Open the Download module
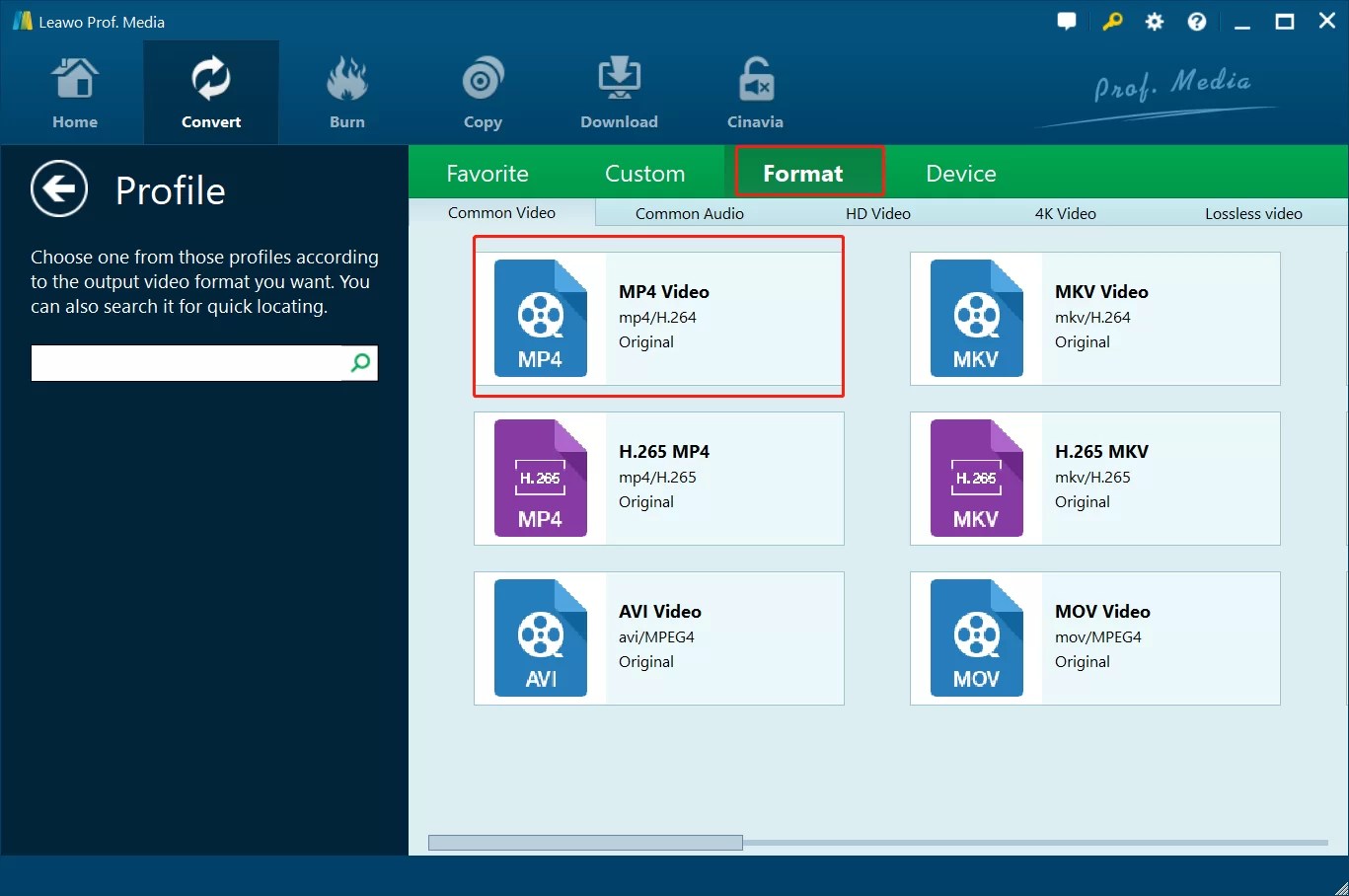This screenshot has height=896, width=1349. [x=619, y=92]
